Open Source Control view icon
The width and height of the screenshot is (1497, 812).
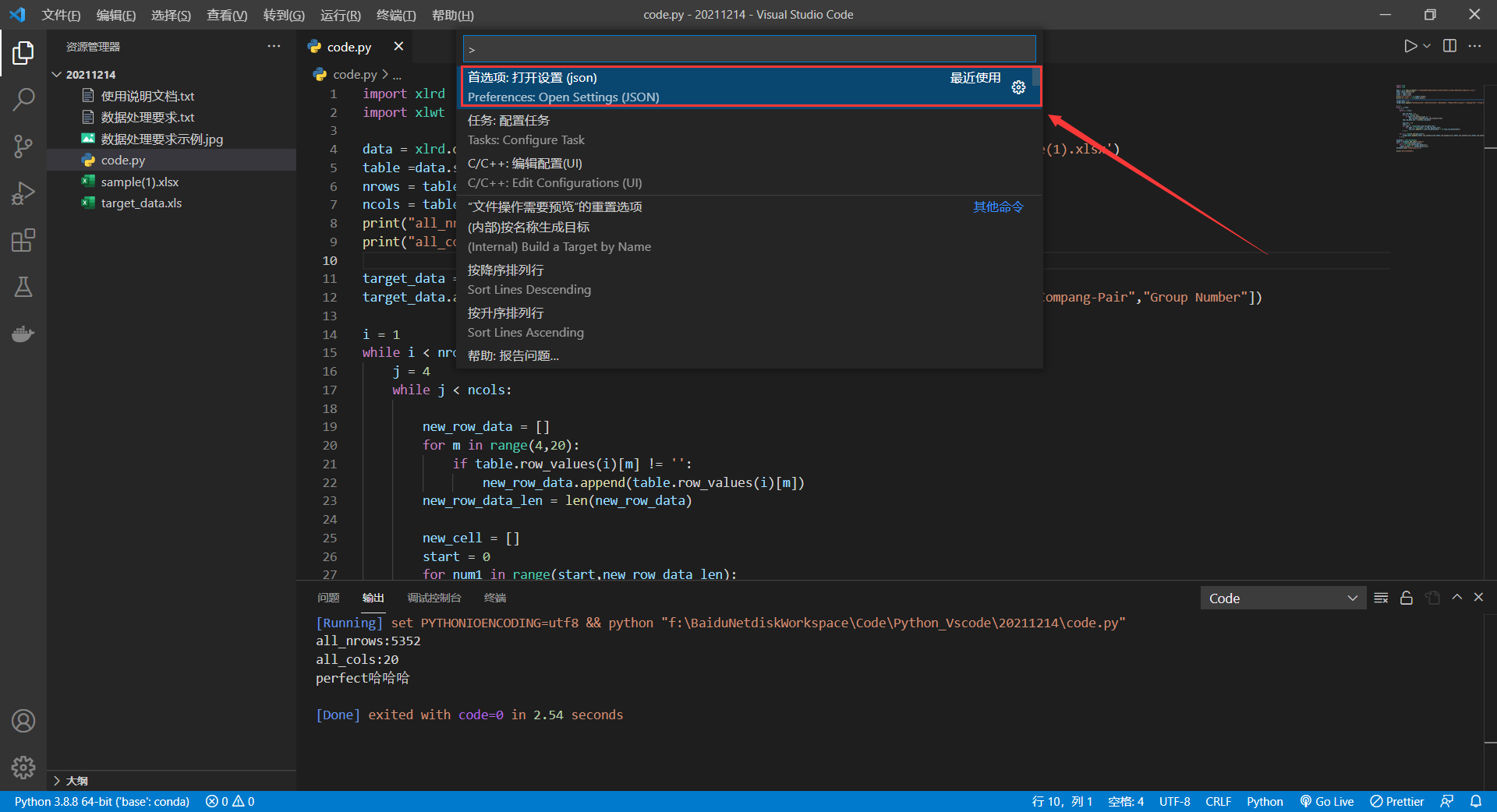[x=23, y=146]
